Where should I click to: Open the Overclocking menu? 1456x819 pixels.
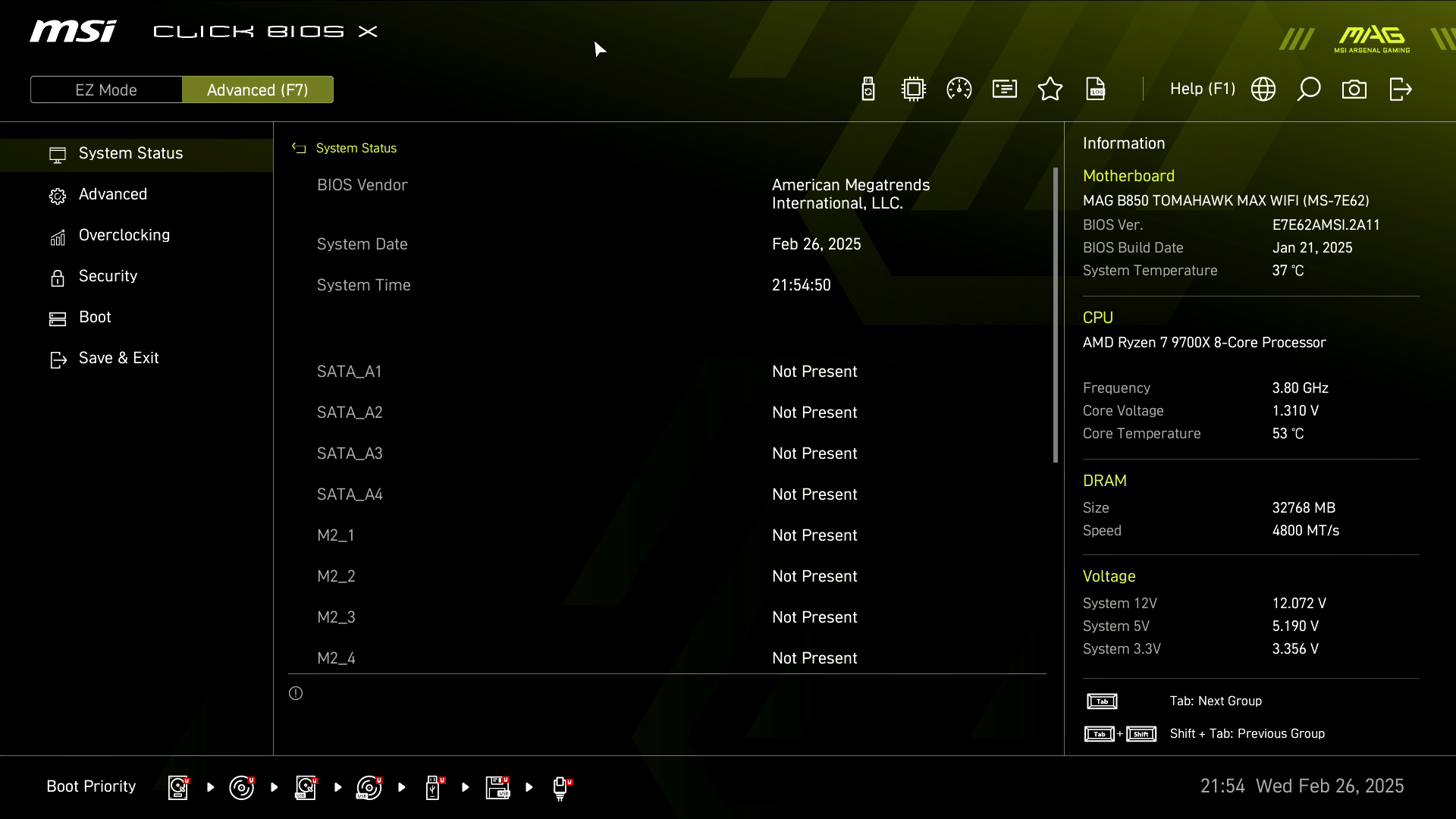pos(124,235)
